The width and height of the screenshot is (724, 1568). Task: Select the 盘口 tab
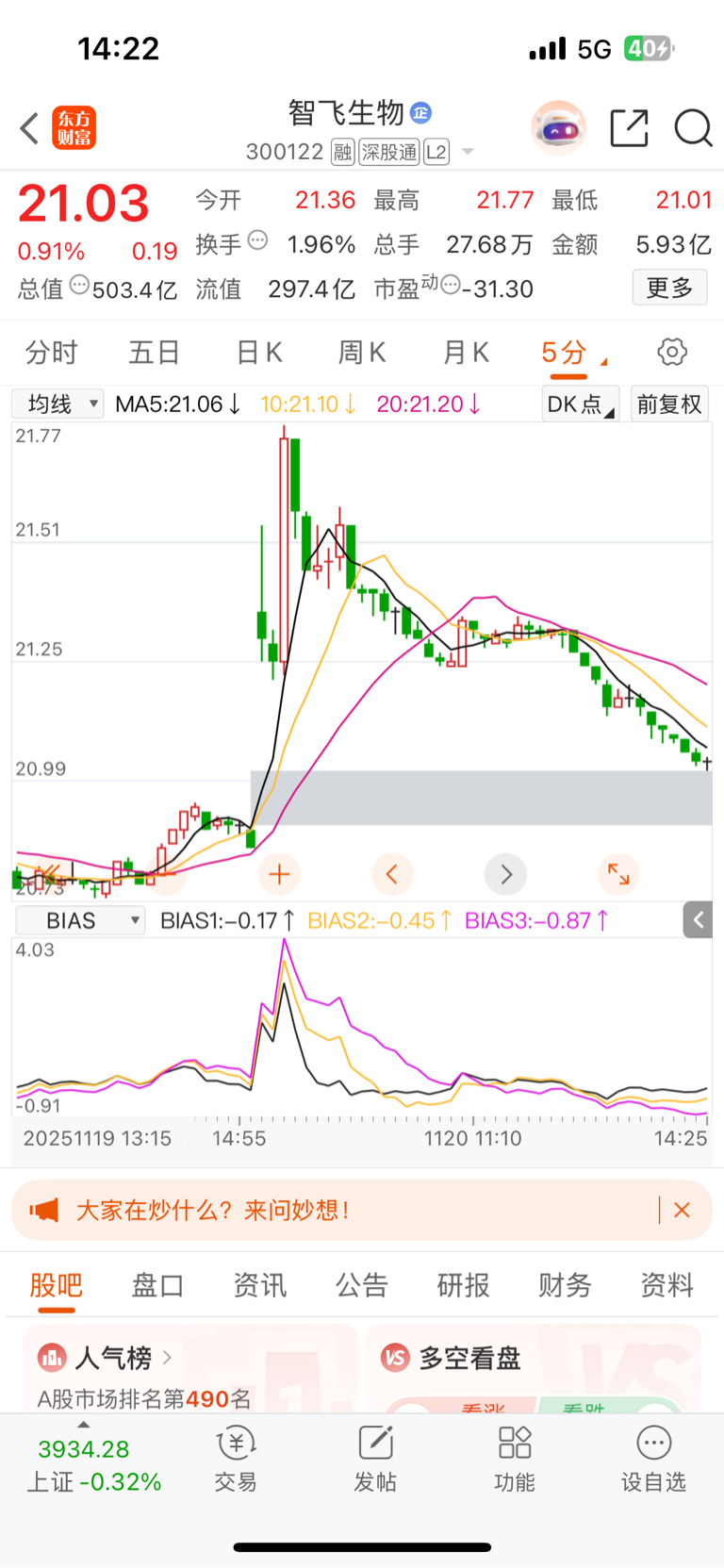(157, 1285)
